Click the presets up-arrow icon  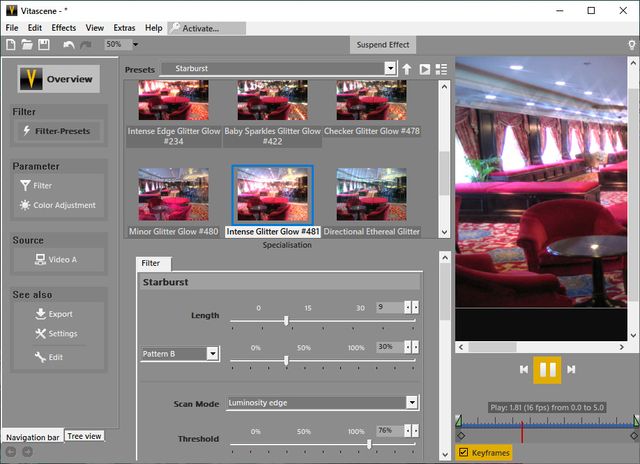point(407,69)
